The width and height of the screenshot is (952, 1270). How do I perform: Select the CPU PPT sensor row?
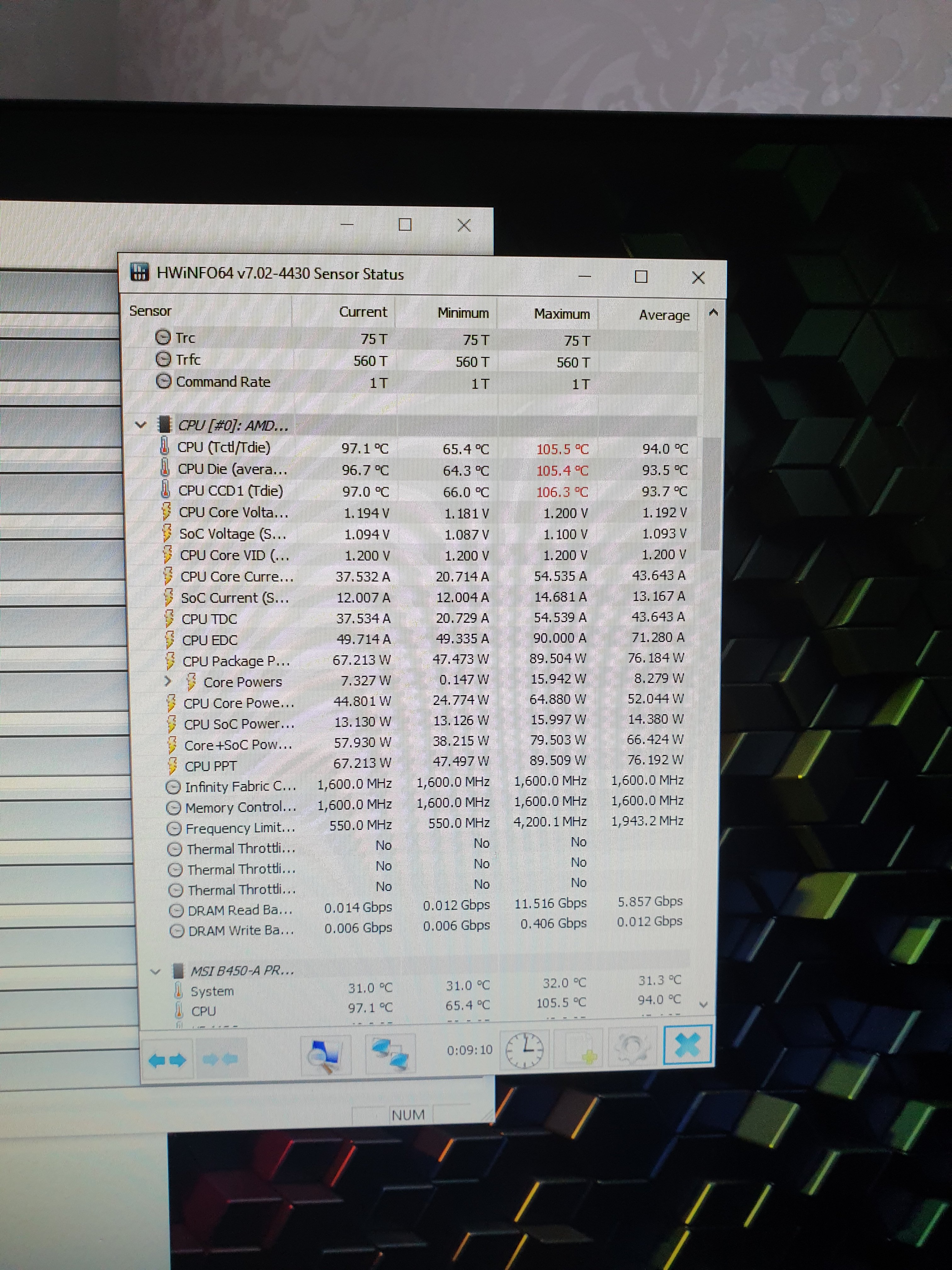[x=210, y=766]
